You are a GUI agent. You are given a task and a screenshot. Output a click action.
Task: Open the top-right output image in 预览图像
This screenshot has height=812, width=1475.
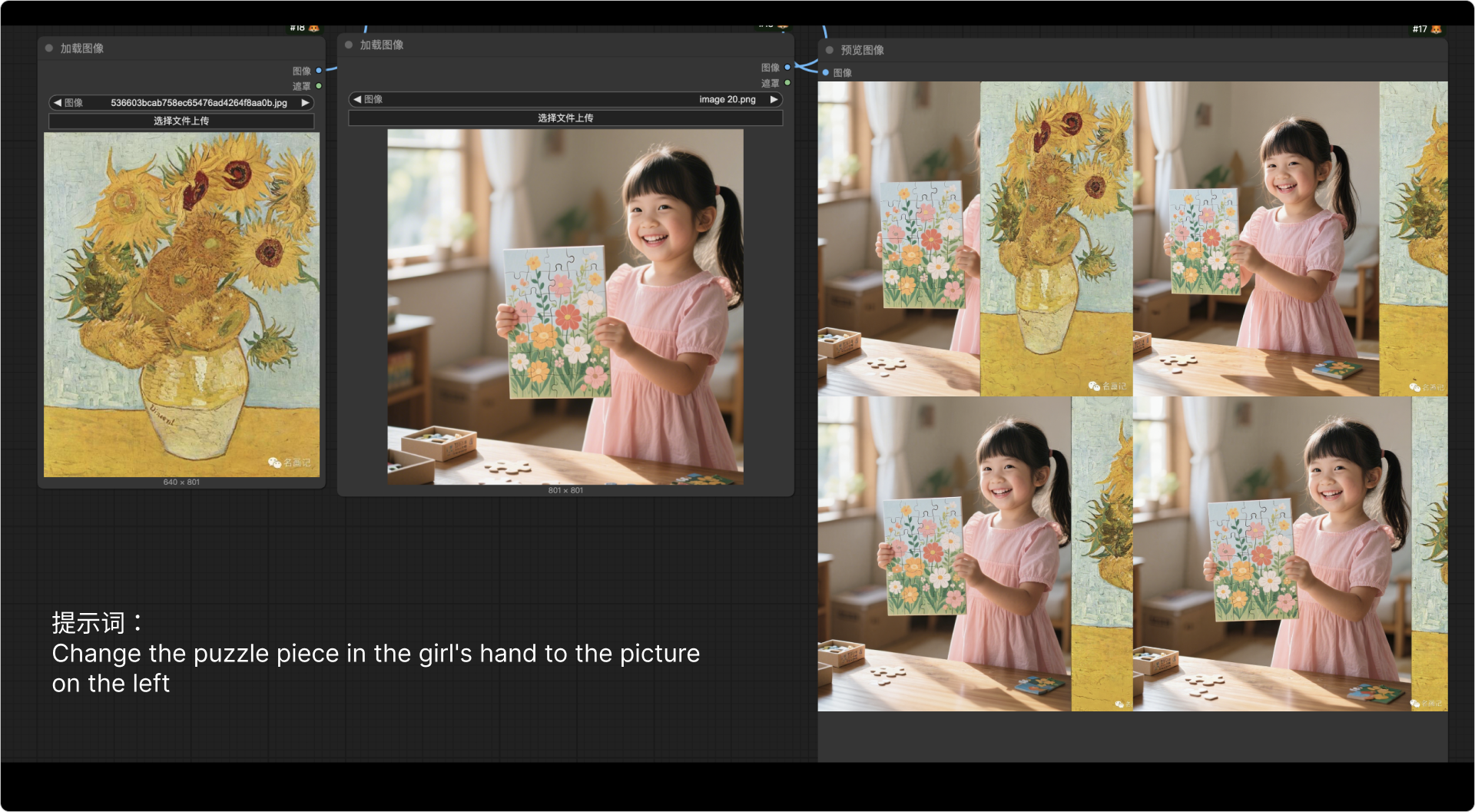point(1291,239)
